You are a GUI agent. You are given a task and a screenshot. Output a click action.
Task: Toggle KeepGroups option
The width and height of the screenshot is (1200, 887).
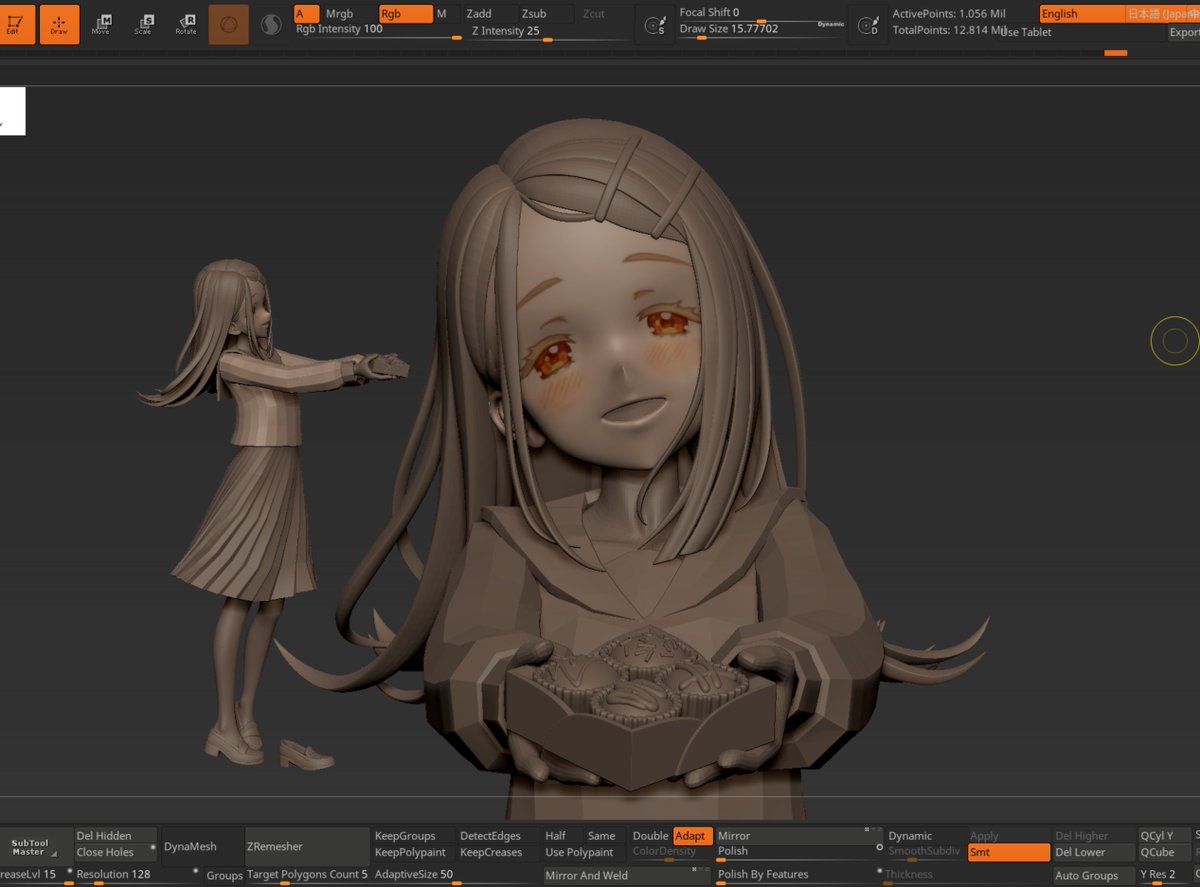click(x=414, y=836)
